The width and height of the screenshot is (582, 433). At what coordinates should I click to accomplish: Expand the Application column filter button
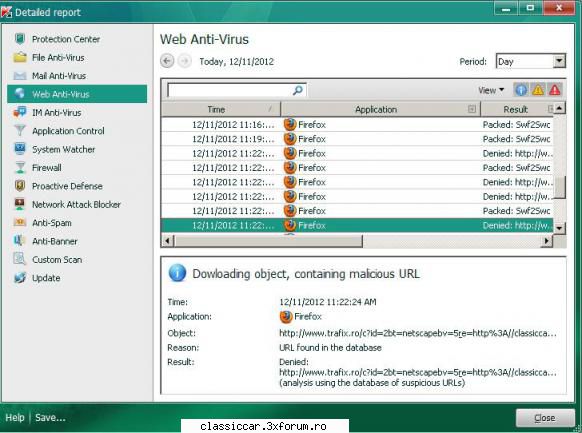tap(472, 109)
